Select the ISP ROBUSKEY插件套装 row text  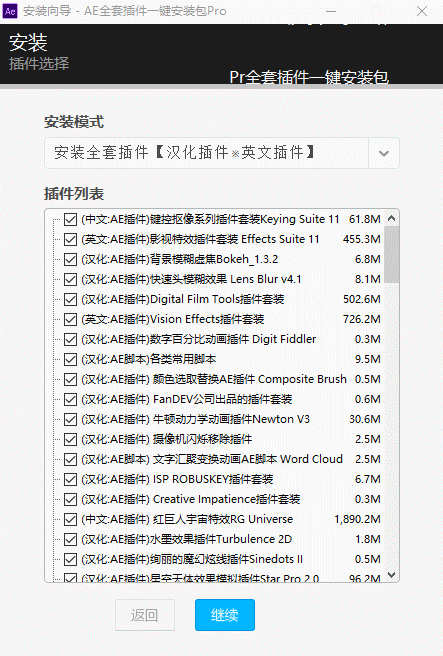pyautogui.click(x=177, y=479)
